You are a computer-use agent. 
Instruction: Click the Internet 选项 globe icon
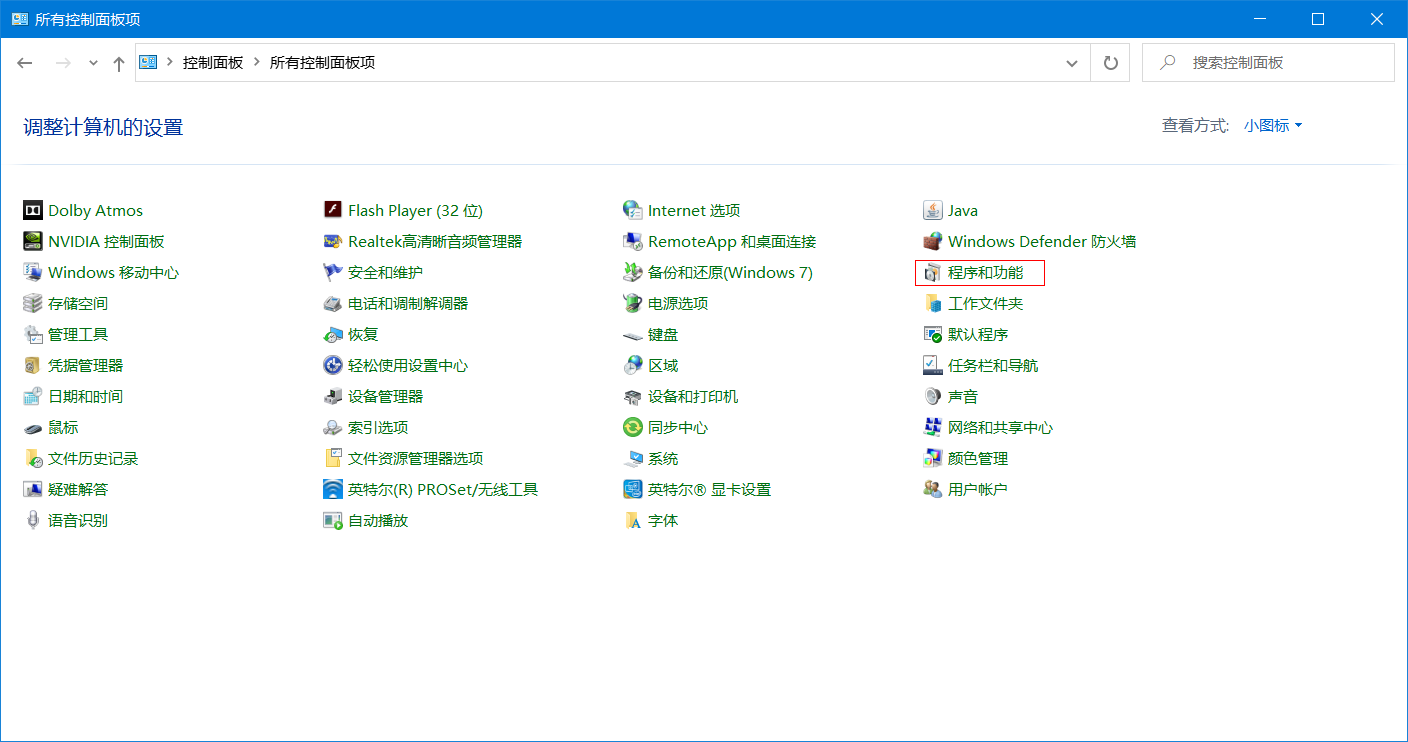tap(633, 210)
